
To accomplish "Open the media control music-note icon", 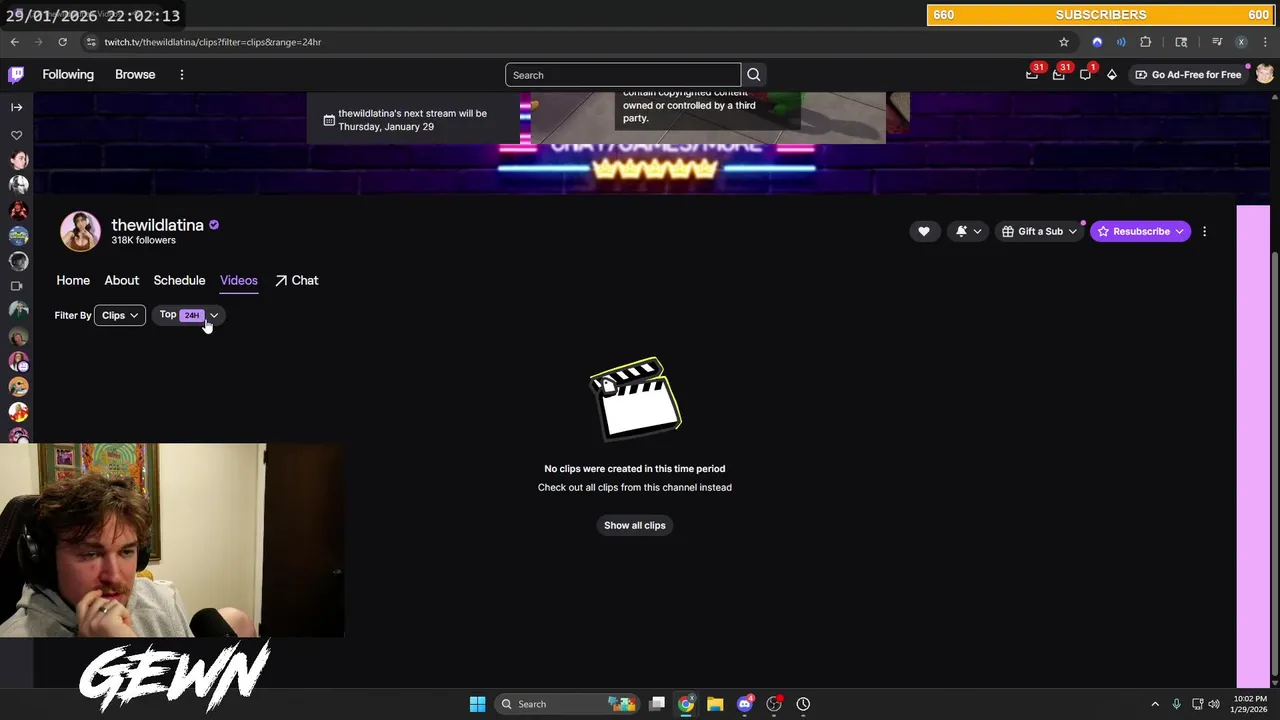I will pyautogui.click(x=1217, y=42).
